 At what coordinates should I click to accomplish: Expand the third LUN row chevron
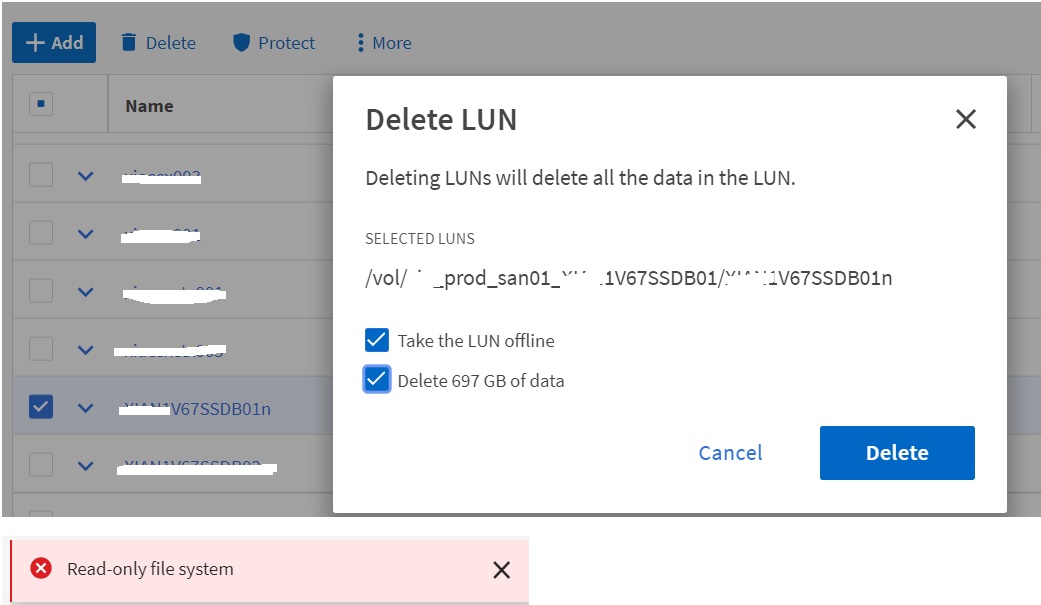(86, 292)
